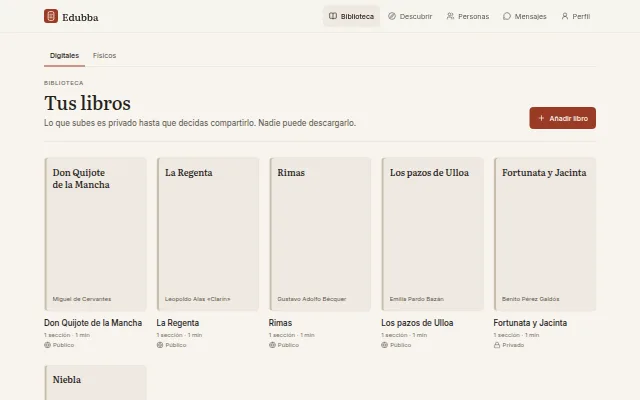640x400 pixels.
Task: Open the Personas people icon
Action: [450, 16]
